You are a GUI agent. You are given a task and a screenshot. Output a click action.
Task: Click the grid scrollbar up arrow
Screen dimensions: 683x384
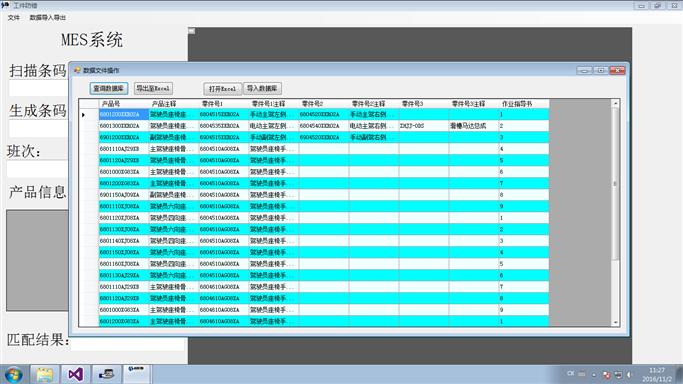[x=615, y=103]
